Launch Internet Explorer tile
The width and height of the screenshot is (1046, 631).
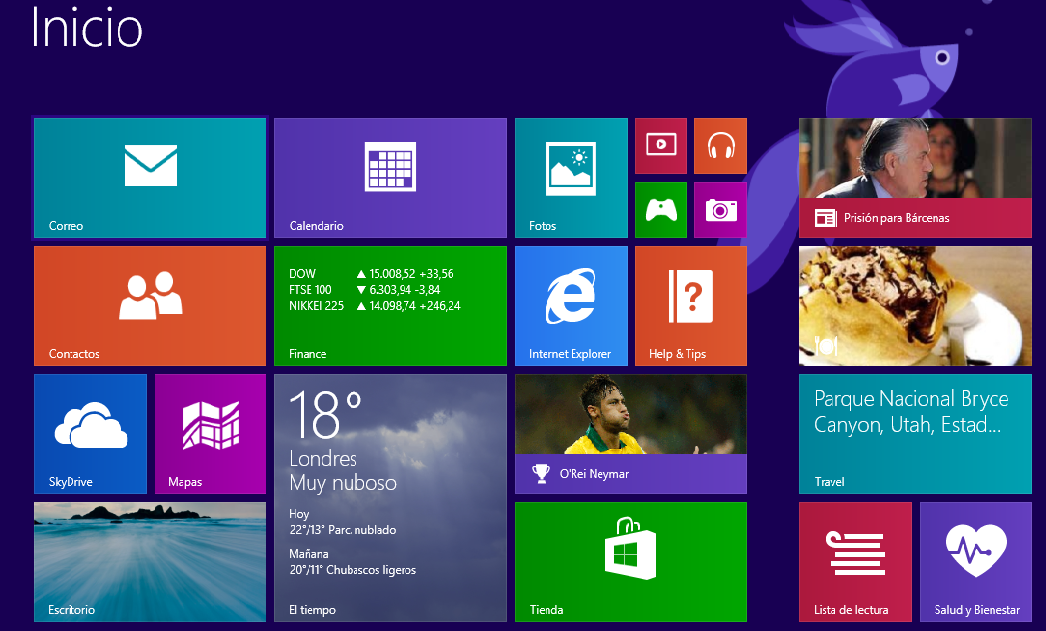click(x=571, y=306)
